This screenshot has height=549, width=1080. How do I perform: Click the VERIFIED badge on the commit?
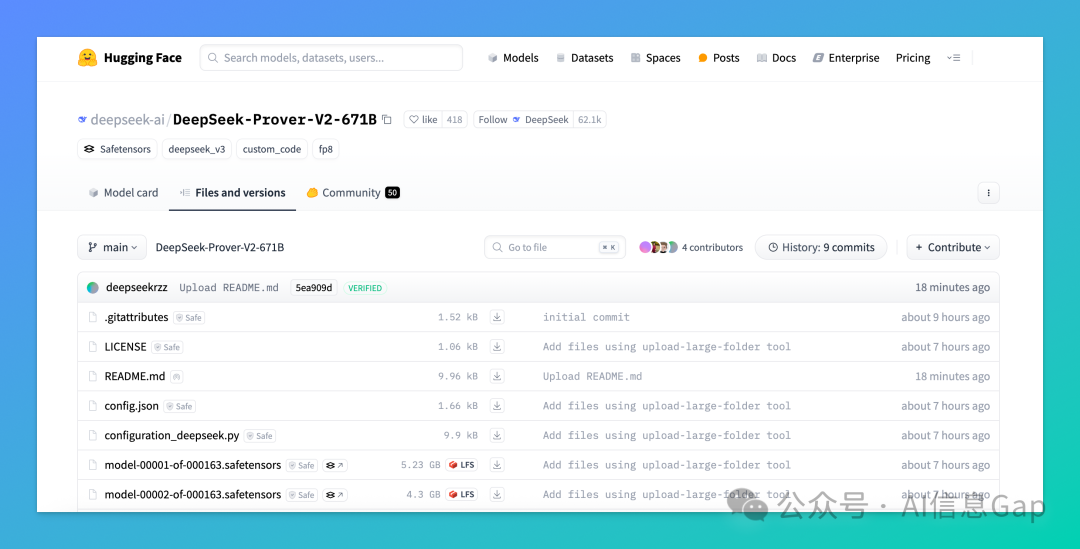[365, 288]
